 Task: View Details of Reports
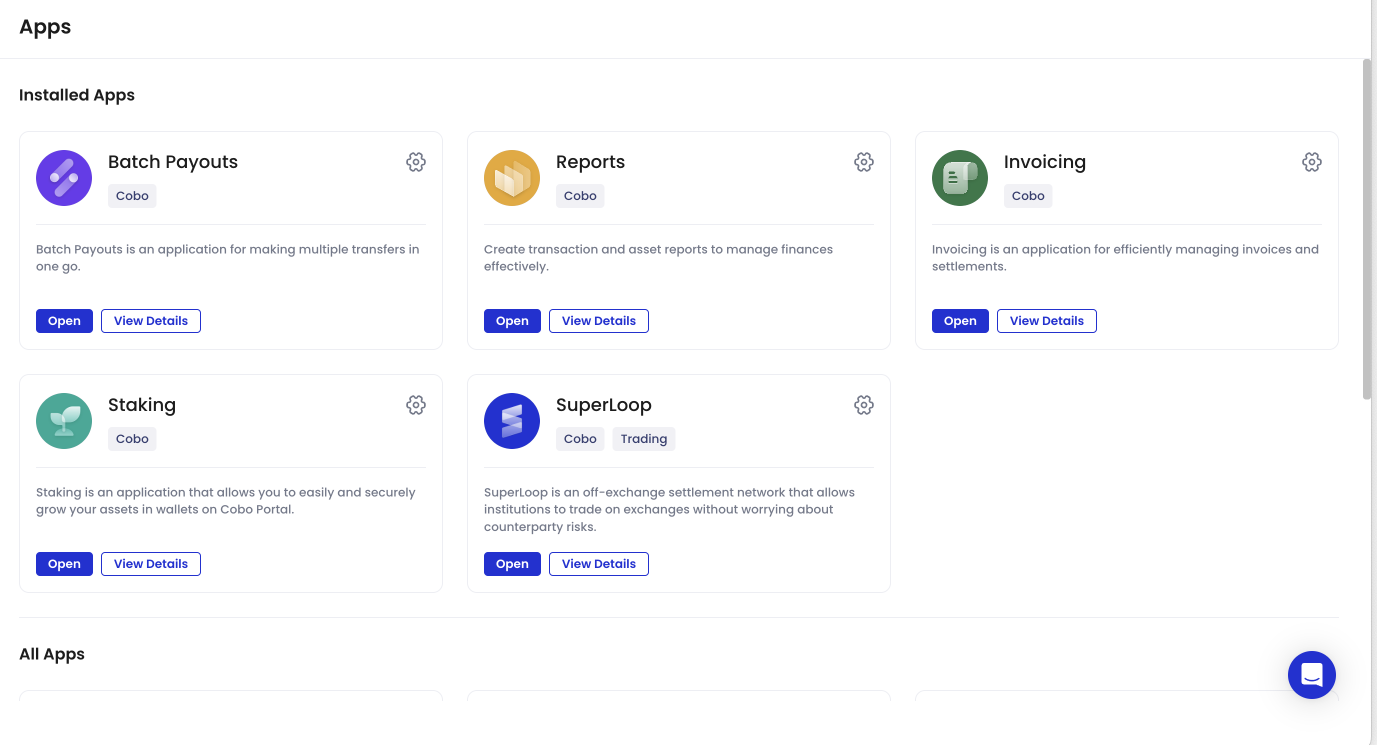click(x=599, y=321)
